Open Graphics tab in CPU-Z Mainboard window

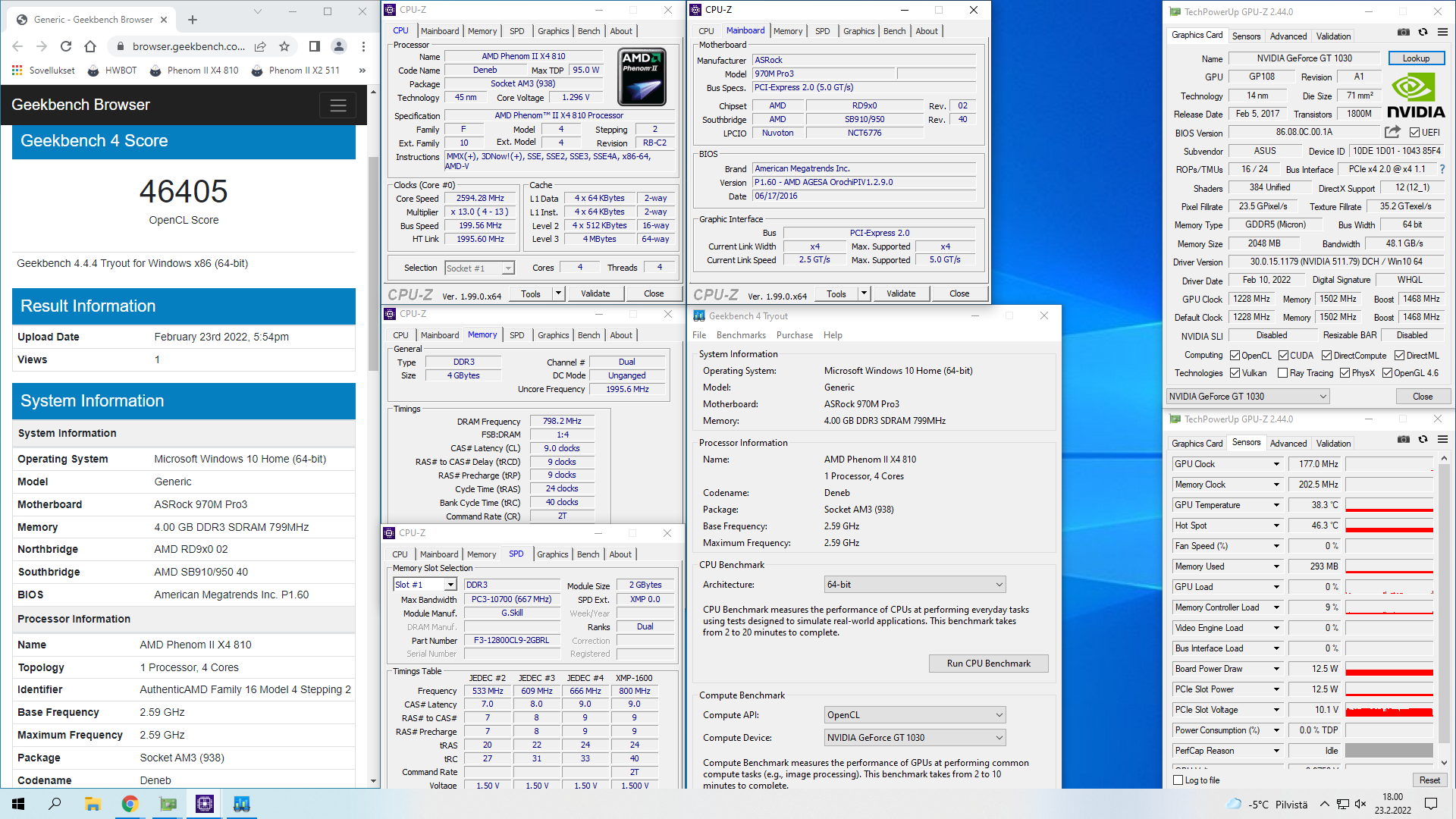pyautogui.click(x=858, y=31)
